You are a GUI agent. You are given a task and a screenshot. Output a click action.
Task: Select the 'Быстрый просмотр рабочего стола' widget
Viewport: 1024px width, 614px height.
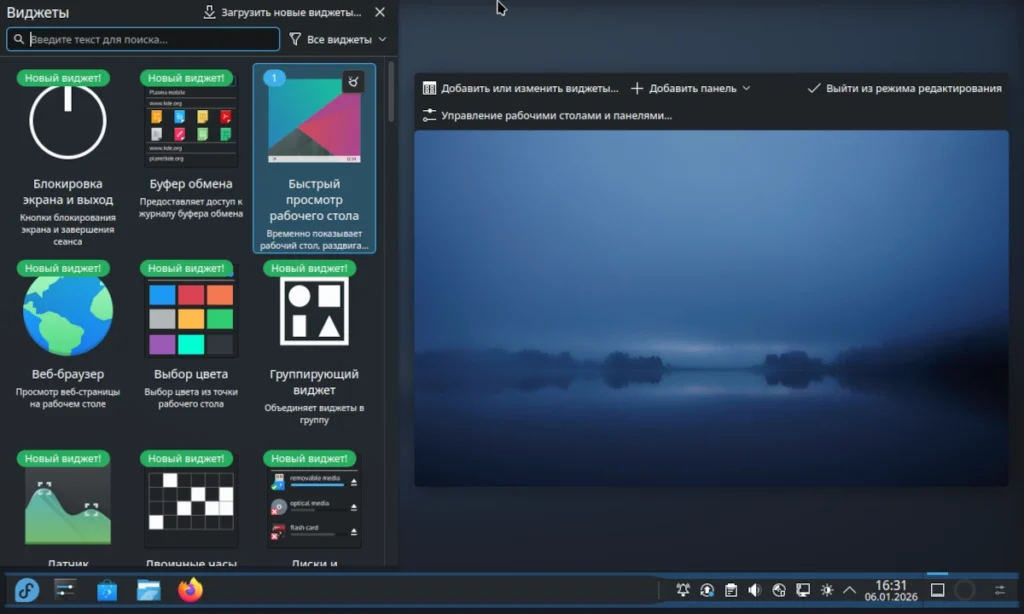tap(314, 158)
